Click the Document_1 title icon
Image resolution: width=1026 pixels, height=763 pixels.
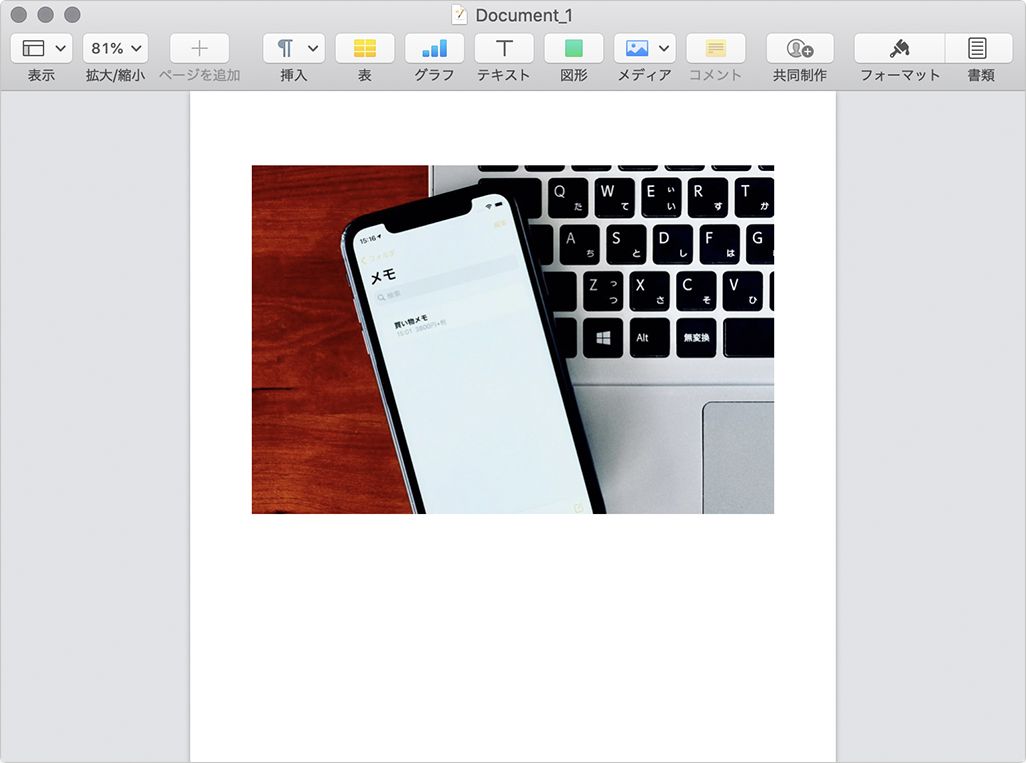coord(459,14)
